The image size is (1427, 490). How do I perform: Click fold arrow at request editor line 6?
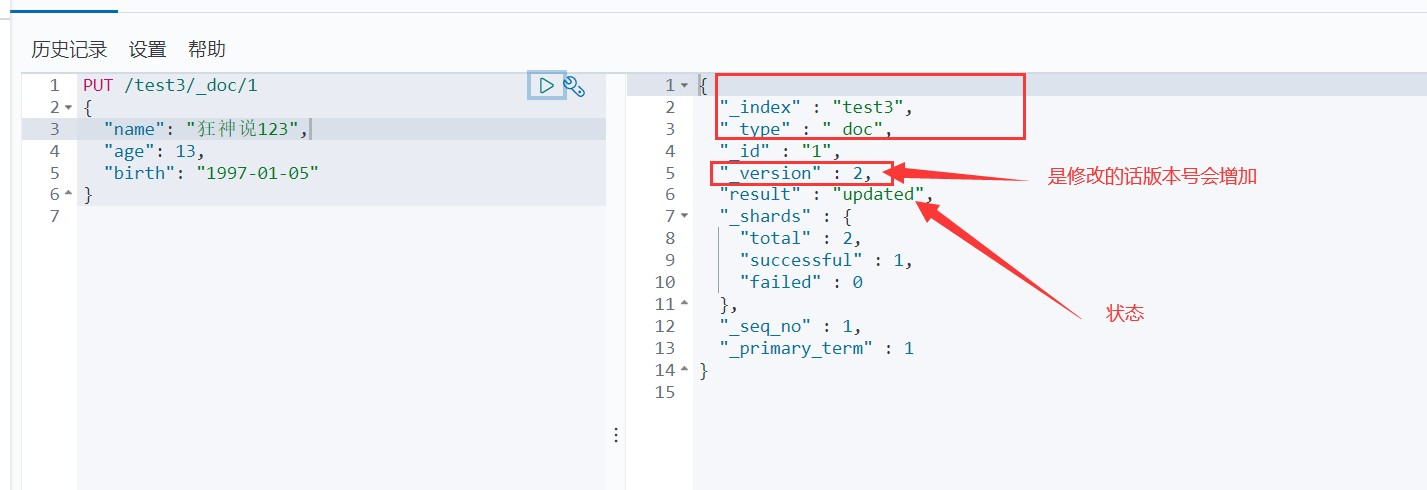[68, 194]
